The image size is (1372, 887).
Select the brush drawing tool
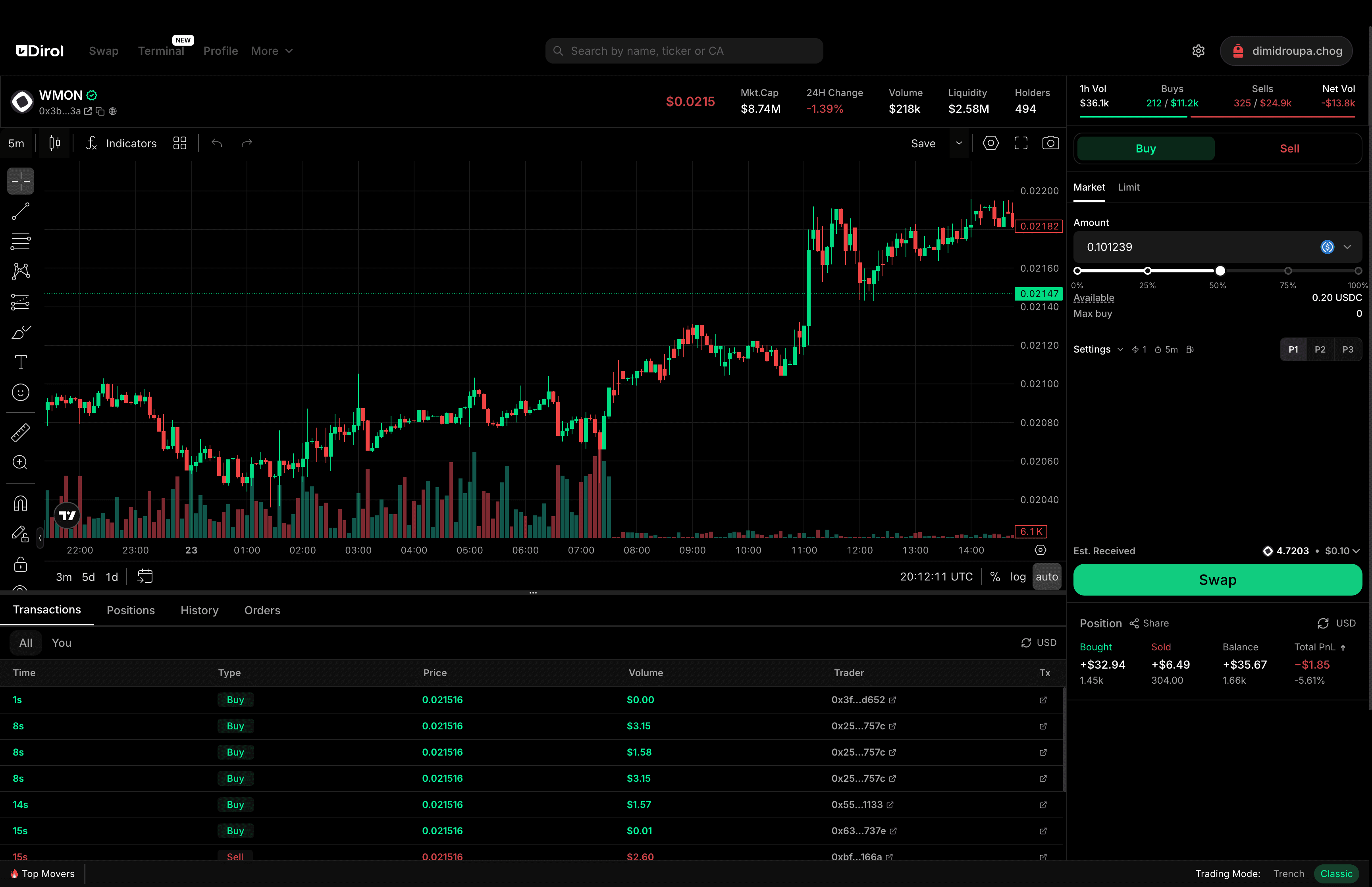20,332
